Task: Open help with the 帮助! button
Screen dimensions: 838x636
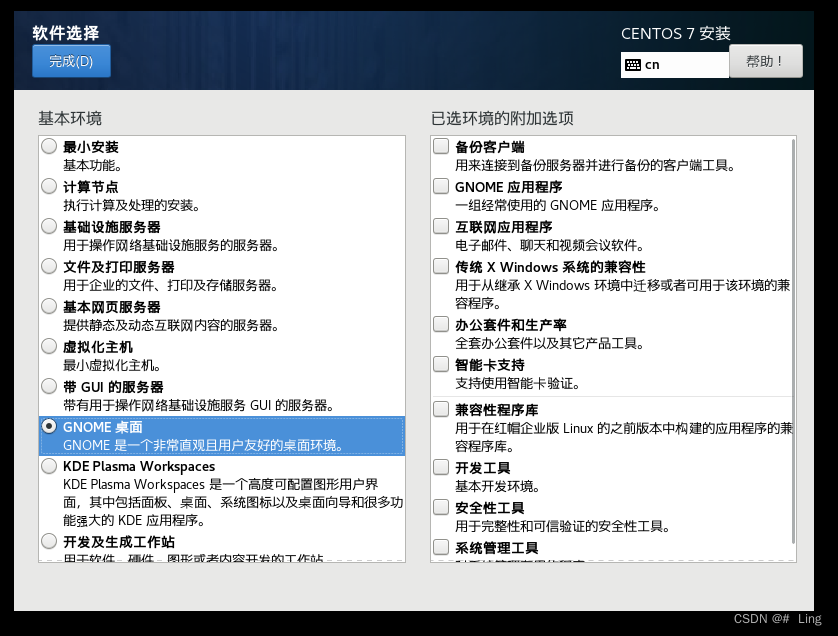Action: (765, 61)
